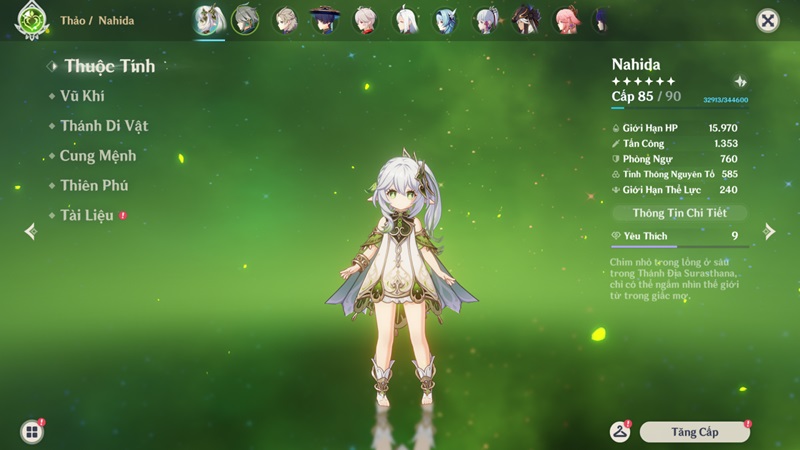The image size is (800, 450).
Task: Switch to the Cung Mệnh section
Action: point(97,156)
